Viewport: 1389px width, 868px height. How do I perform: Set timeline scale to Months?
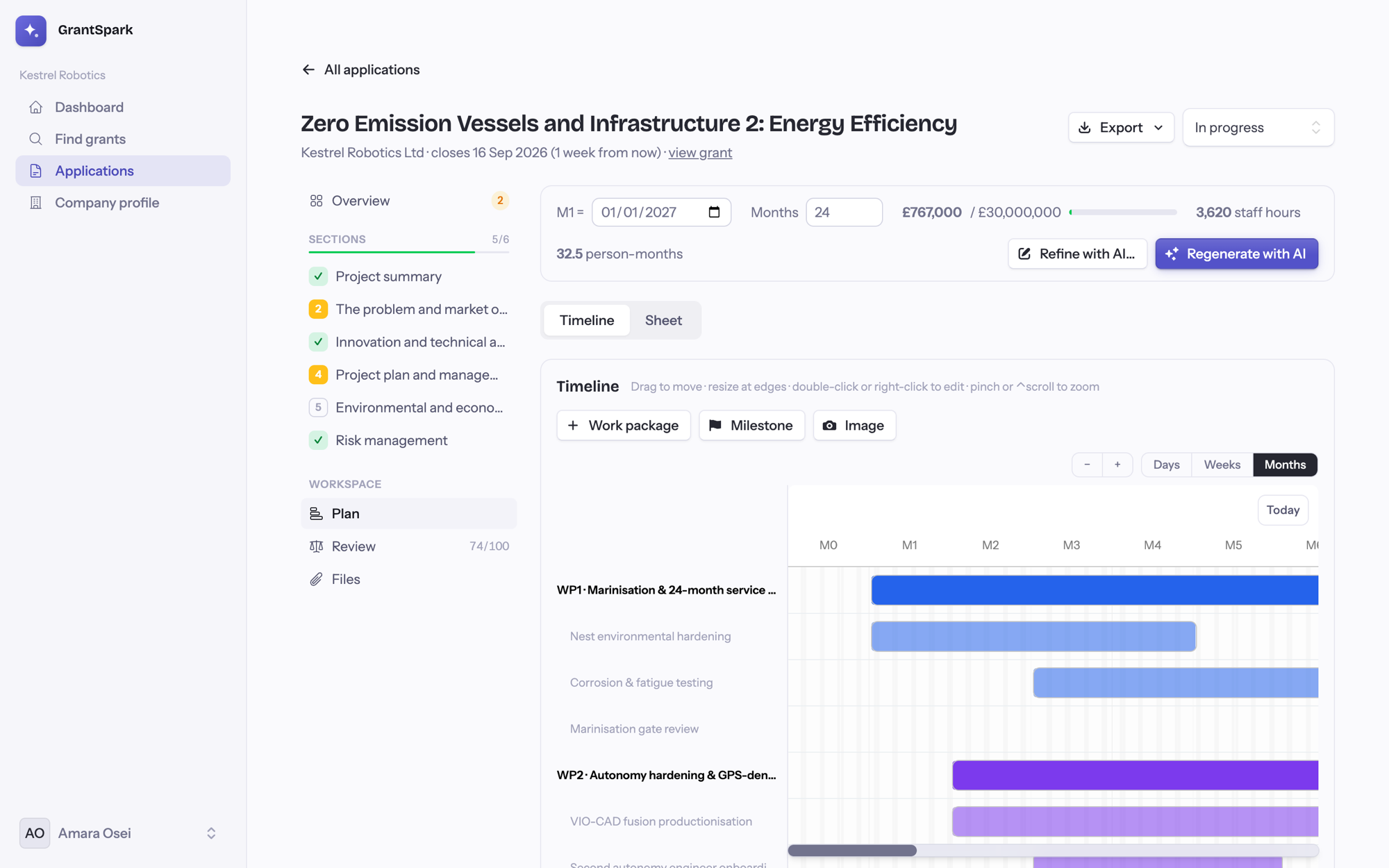tap(1285, 465)
